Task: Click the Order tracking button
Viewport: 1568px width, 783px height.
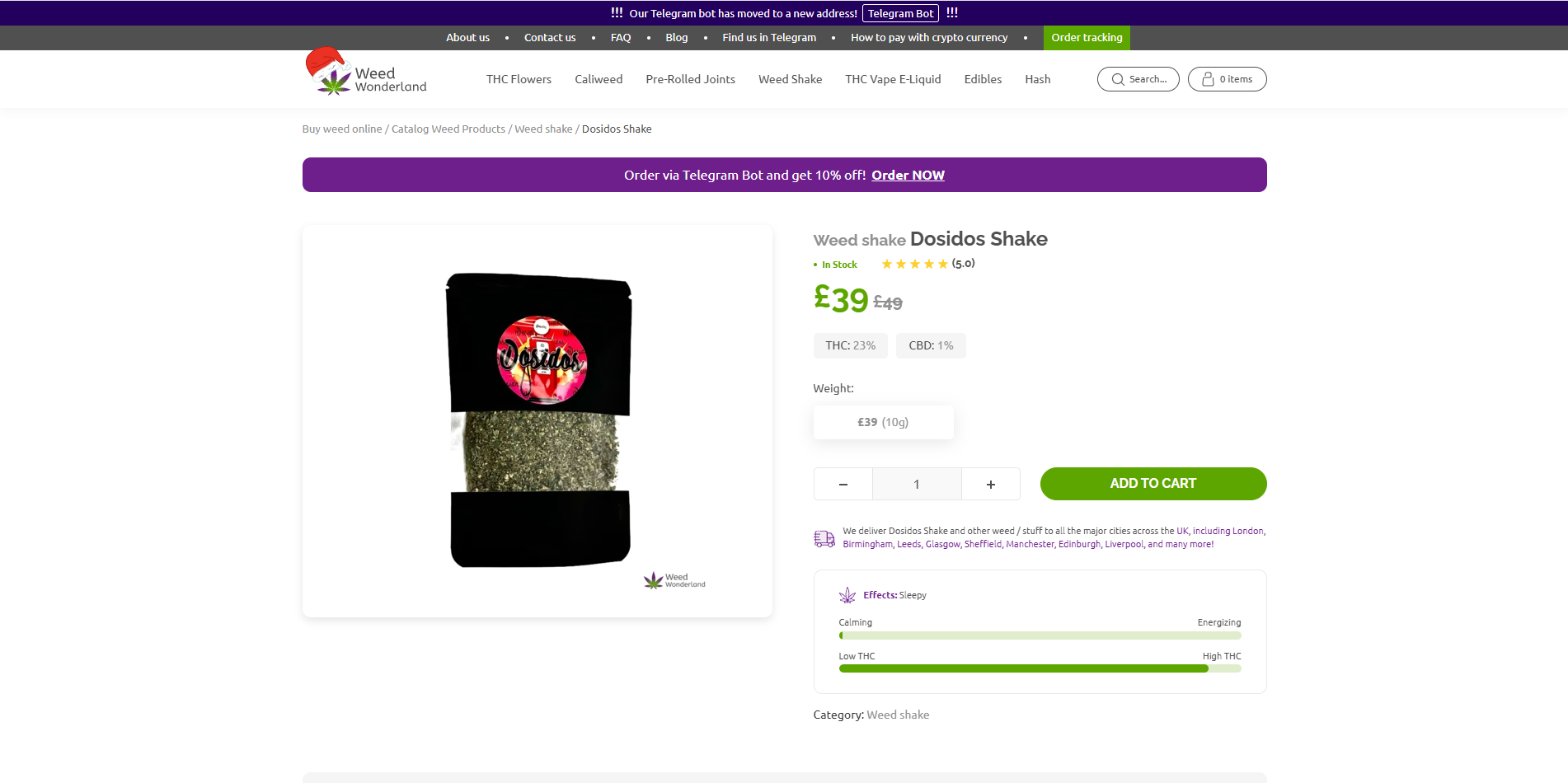Action: 1087,38
